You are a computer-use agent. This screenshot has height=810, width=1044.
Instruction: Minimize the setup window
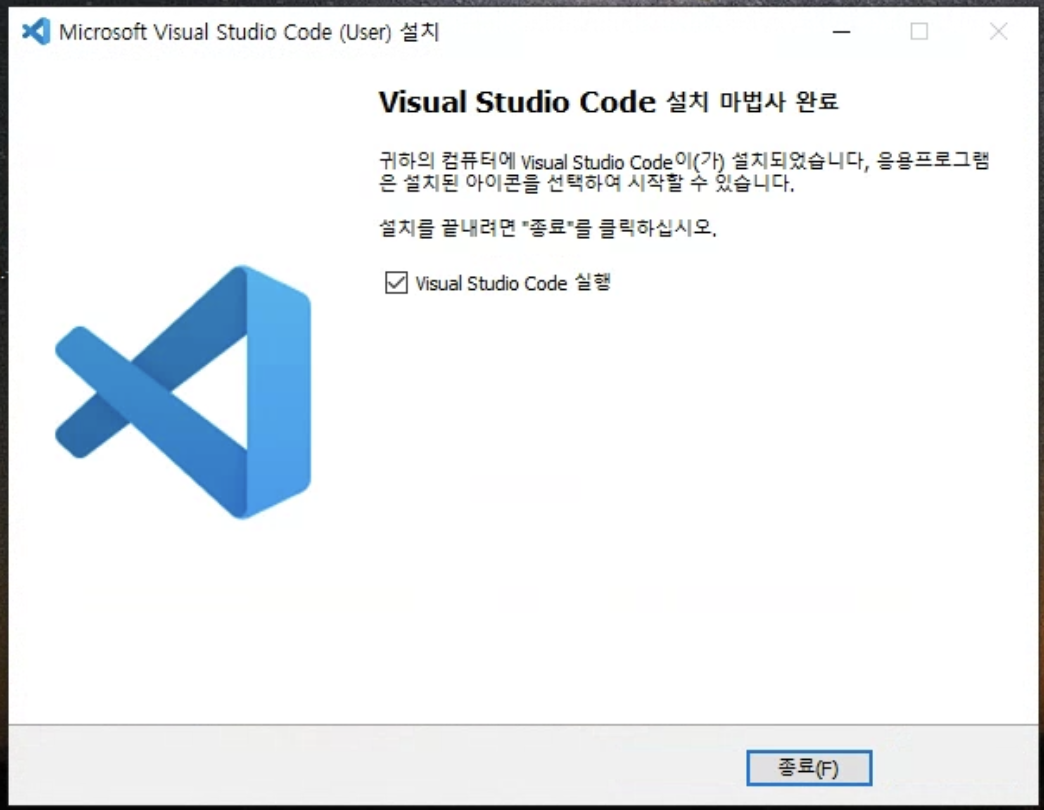(842, 31)
